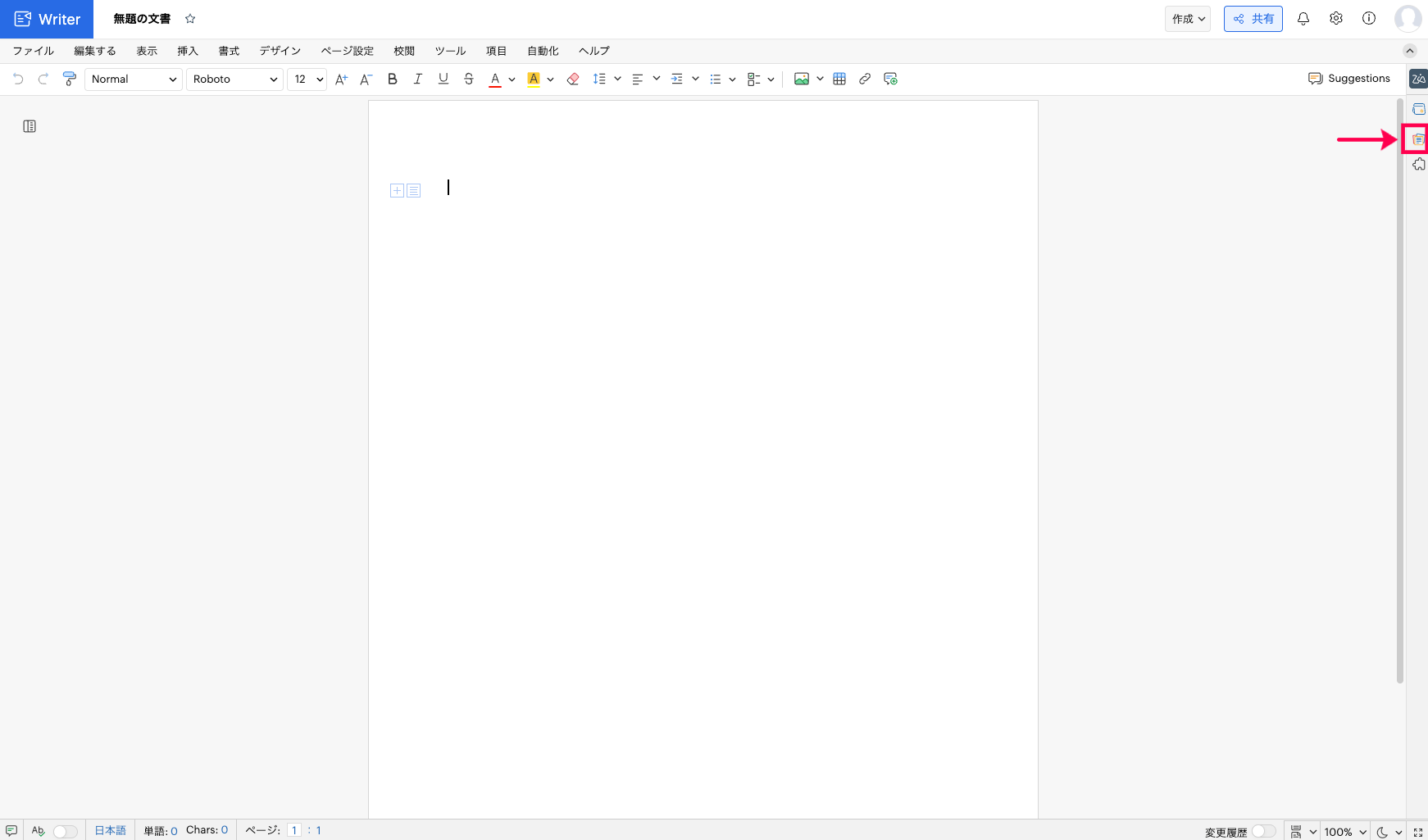Viewport: 1428px width, 840px height.
Task: Apply yellow highlight color to text
Action: (x=534, y=79)
